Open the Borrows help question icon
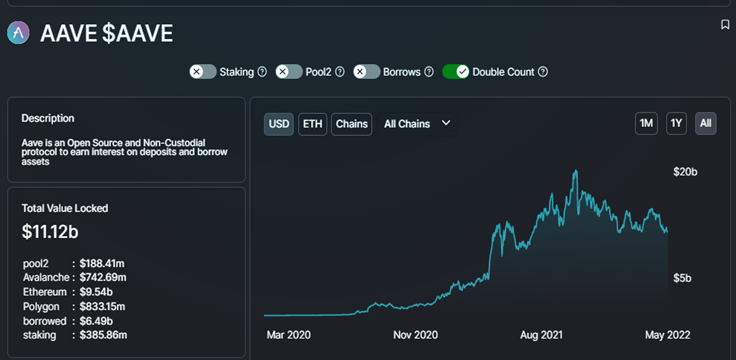736x360 pixels. click(x=429, y=72)
